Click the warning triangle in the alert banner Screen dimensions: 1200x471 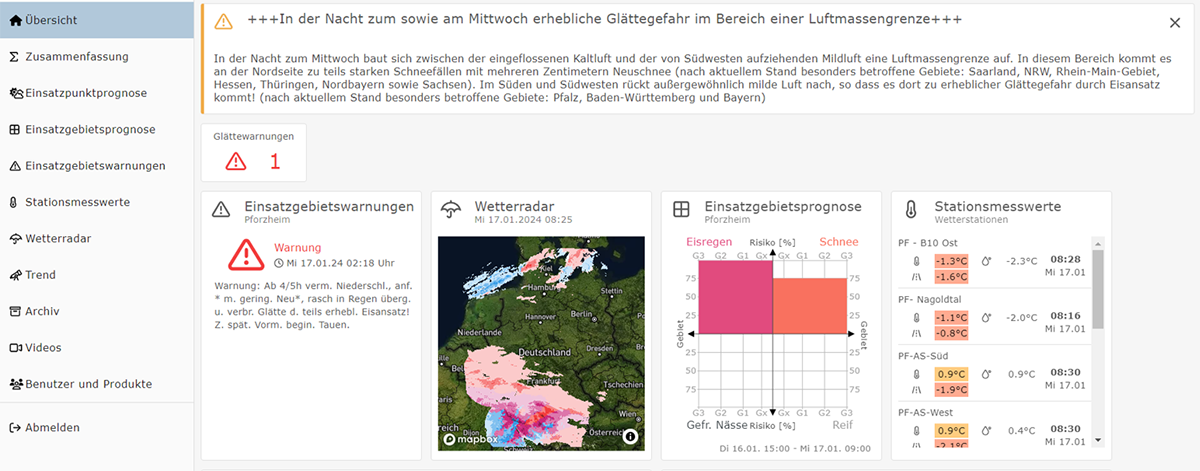pos(224,21)
